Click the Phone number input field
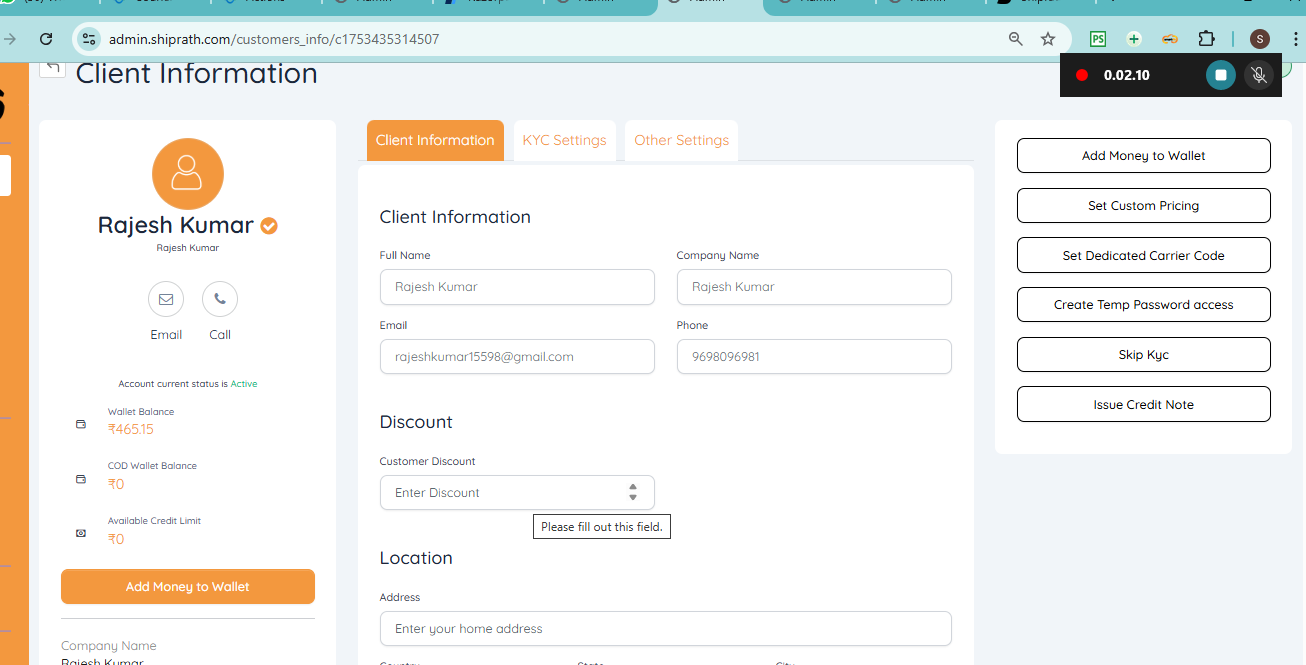The height and width of the screenshot is (665, 1306). [814, 357]
